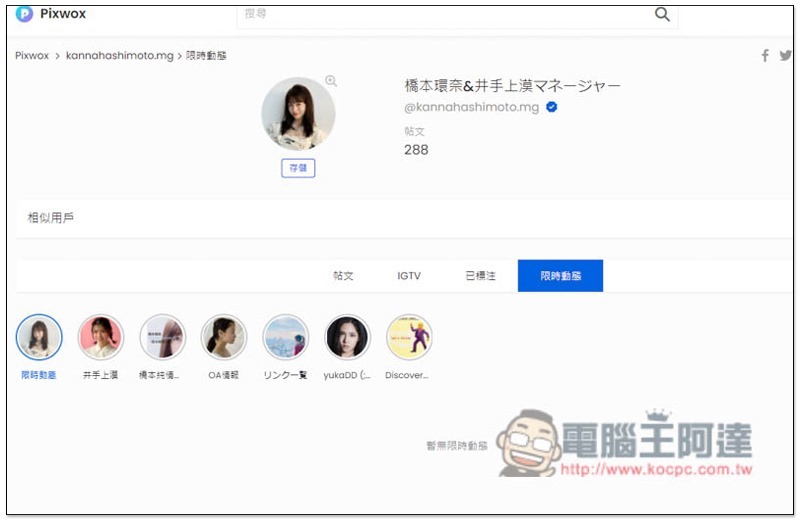The width and height of the screenshot is (800, 521).
Task: Open the Discover story highlight
Action: (408, 337)
